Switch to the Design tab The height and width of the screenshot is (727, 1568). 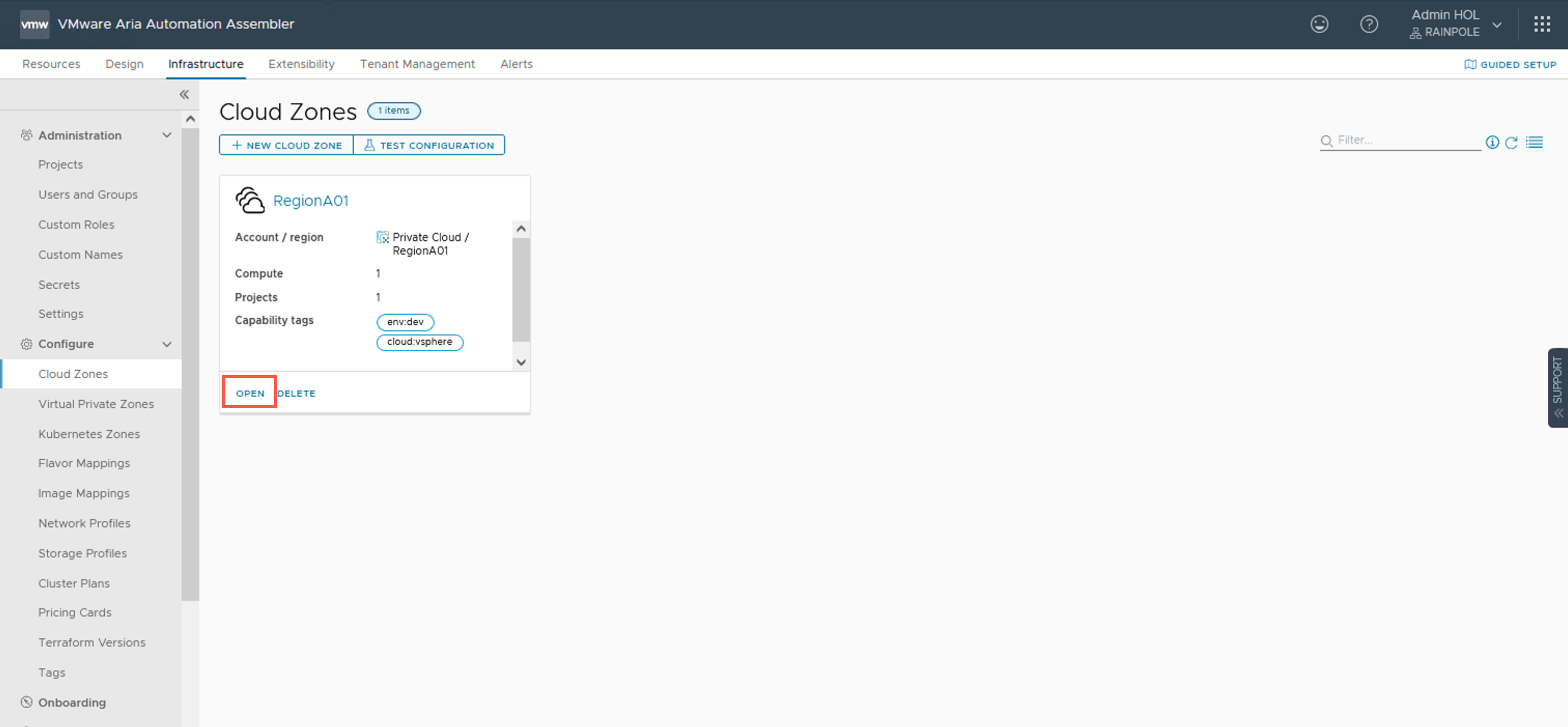point(124,64)
